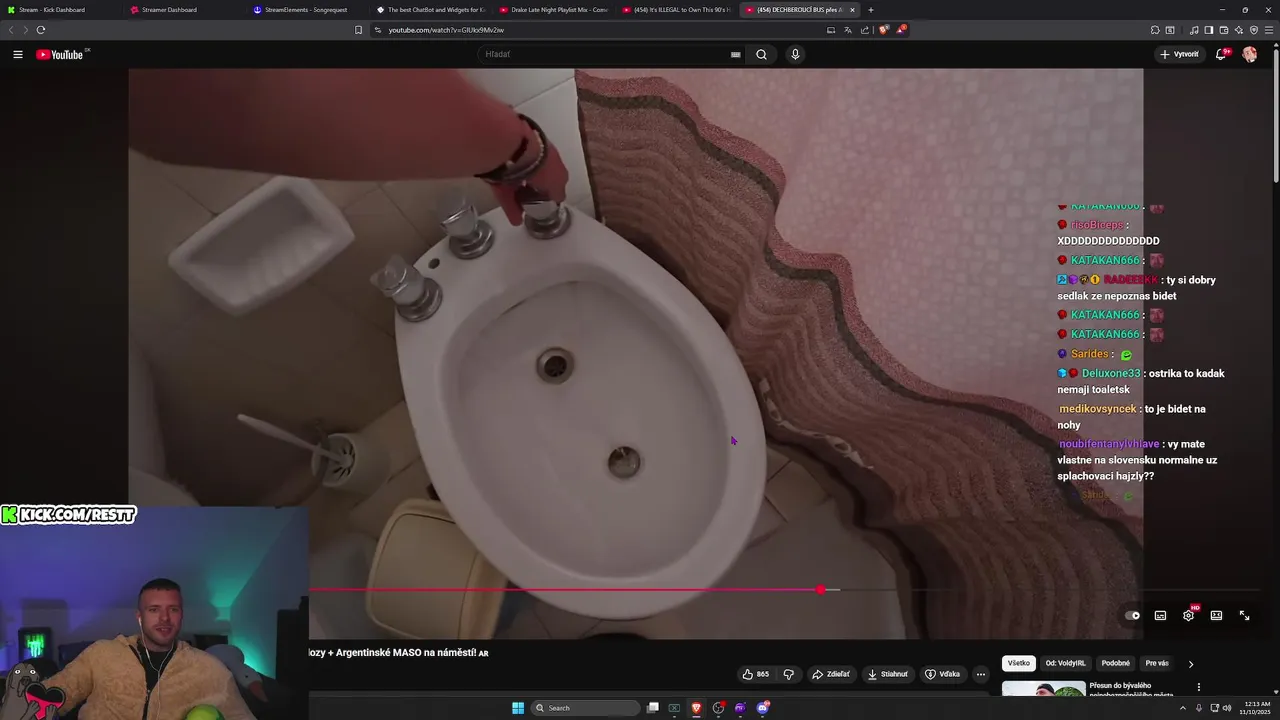Click the Vďaka thanks button
This screenshot has height=720, width=1280.
pyautogui.click(x=942, y=674)
